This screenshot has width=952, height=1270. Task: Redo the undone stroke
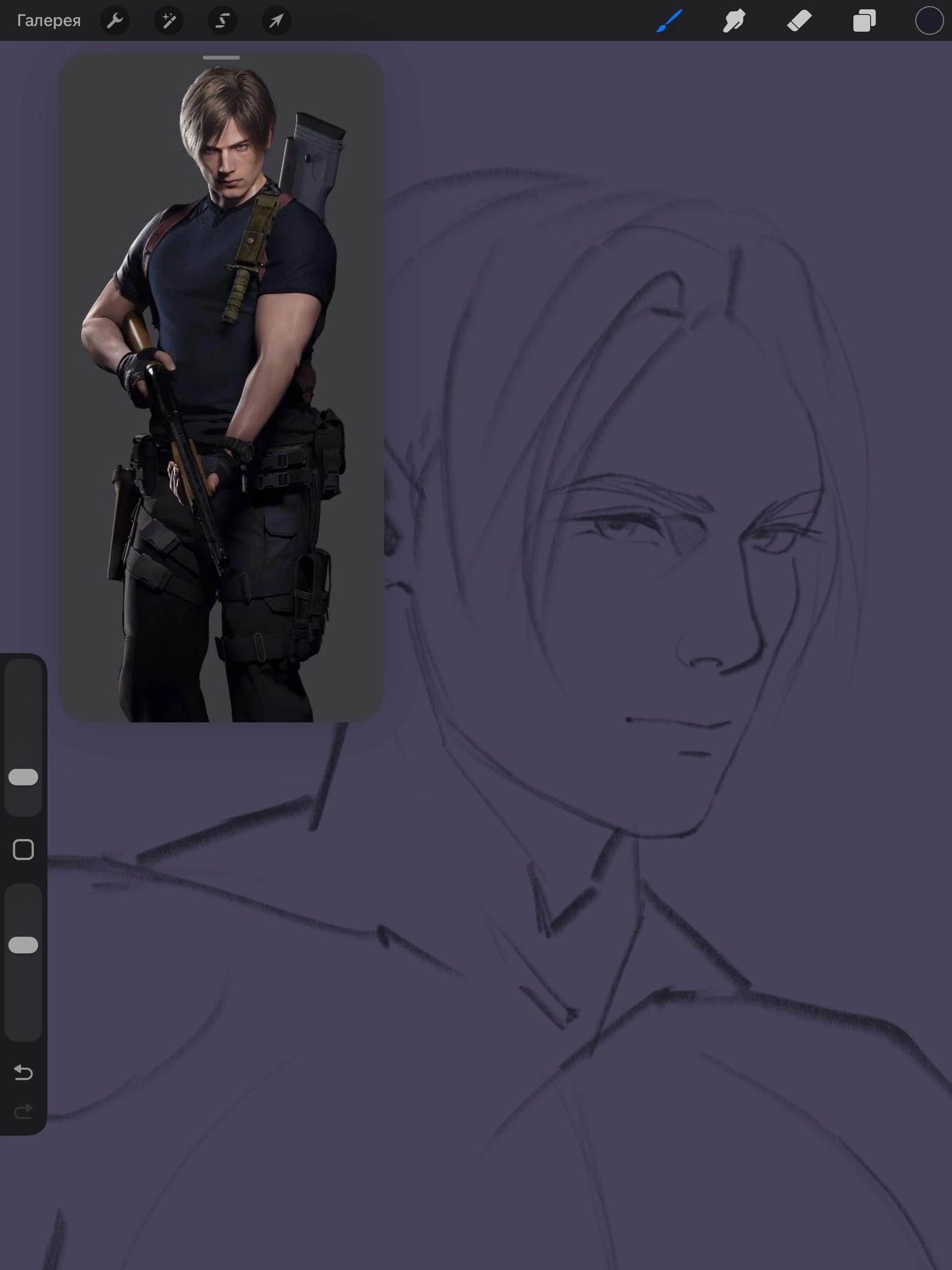(x=23, y=1112)
